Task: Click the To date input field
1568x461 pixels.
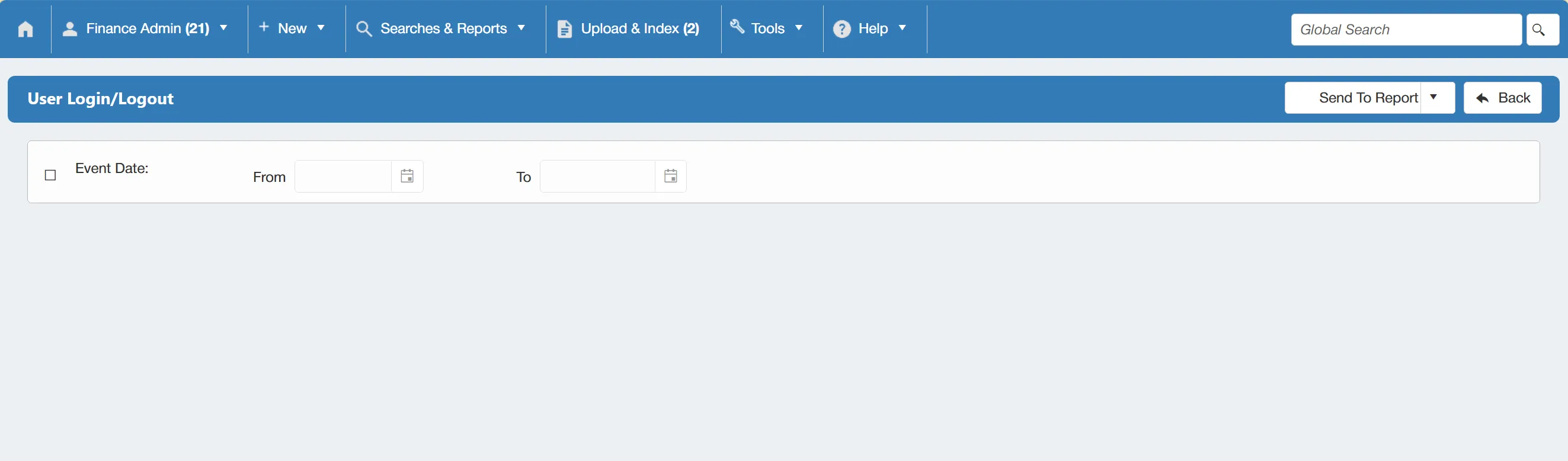Action: (598, 177)
